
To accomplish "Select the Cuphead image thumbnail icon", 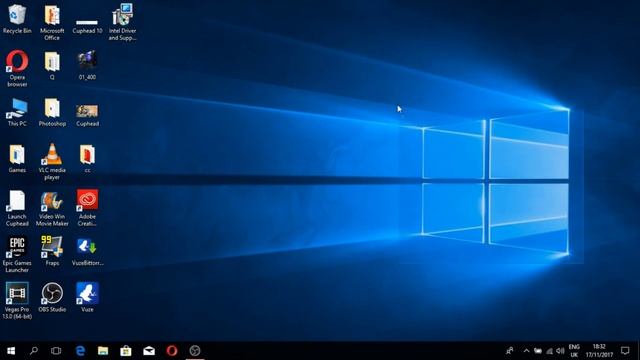I will (x=87, y=115).
